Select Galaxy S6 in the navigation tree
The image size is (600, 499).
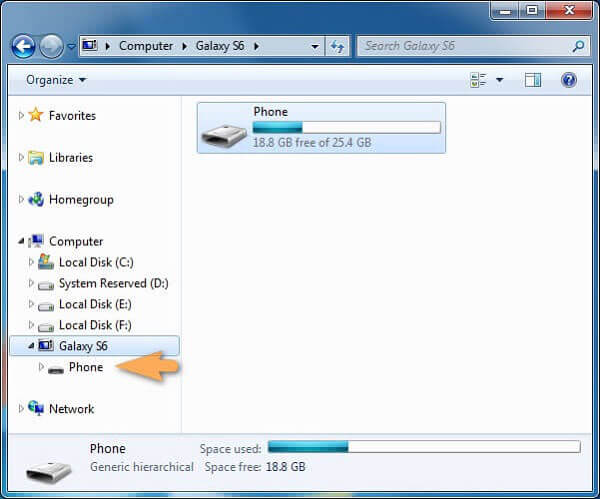pyautogui.click(x=83, y=346)
